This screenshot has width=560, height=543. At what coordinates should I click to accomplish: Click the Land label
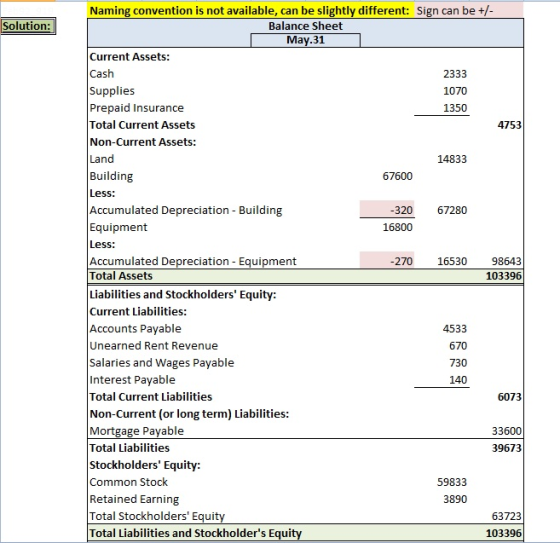click(x=102, y=159)
